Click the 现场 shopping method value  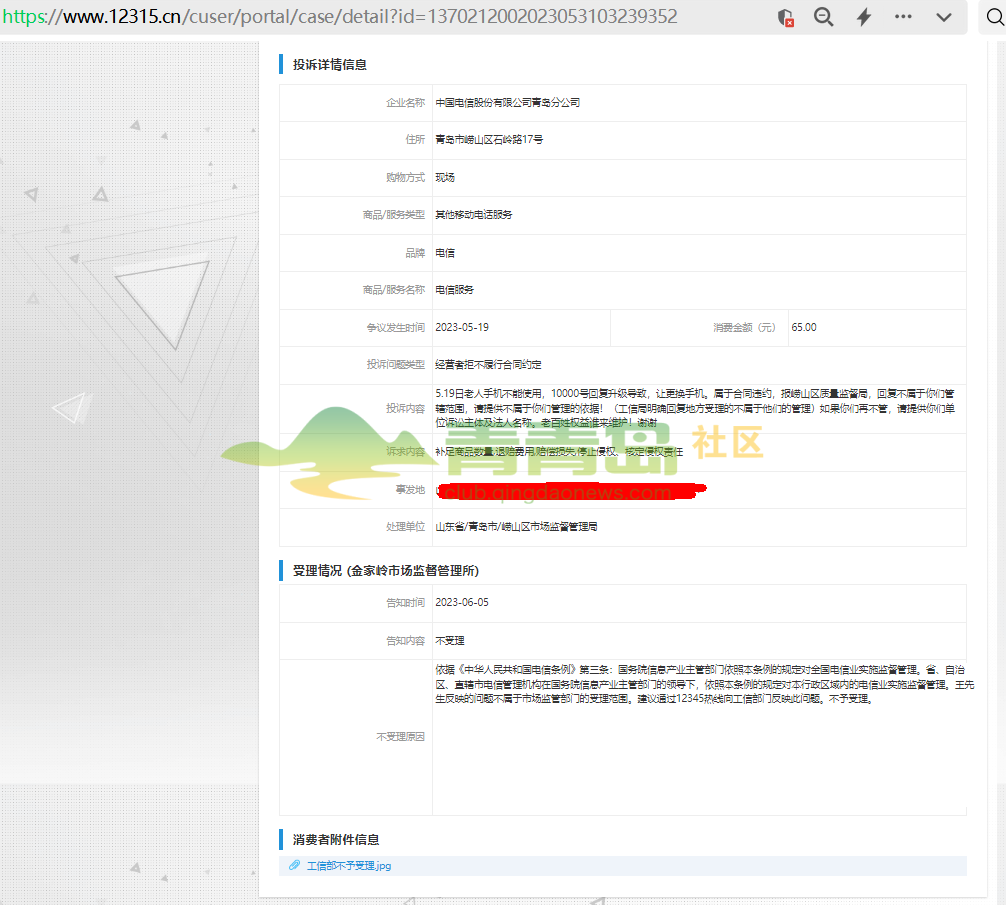coord(445,178)
